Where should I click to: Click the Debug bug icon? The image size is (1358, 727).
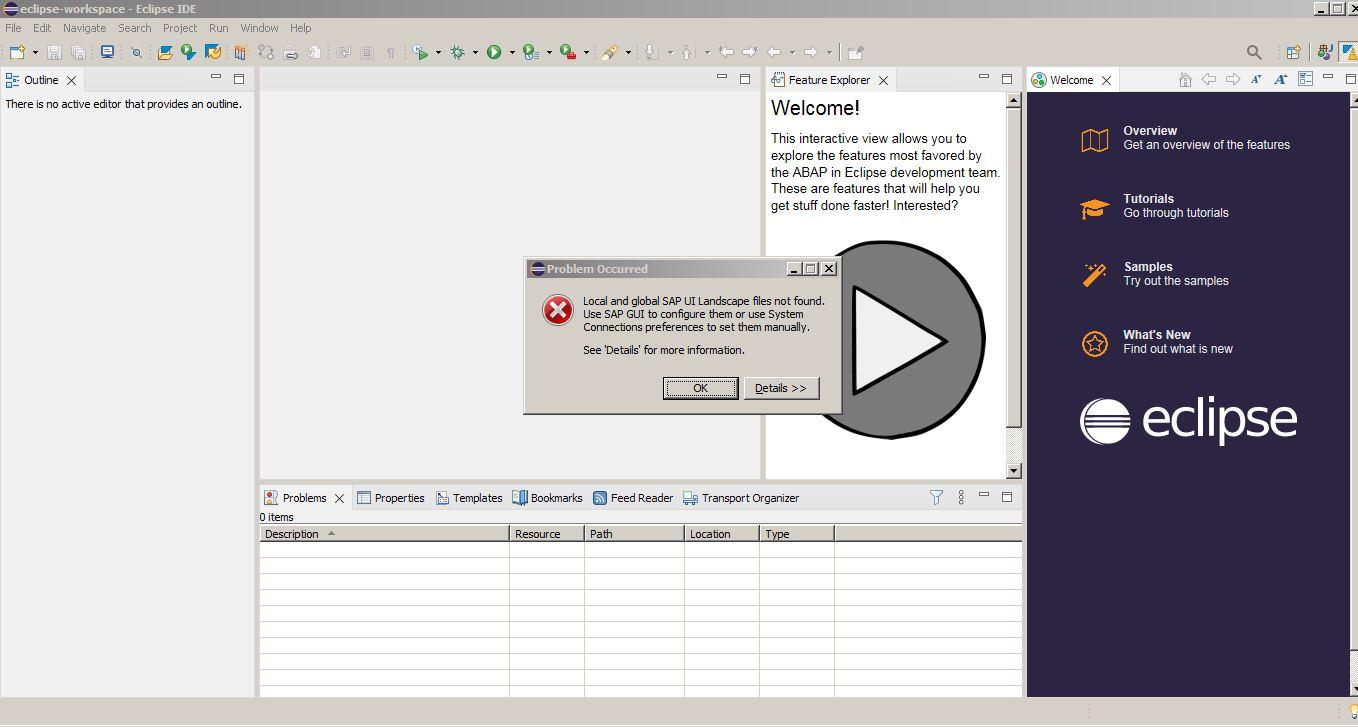coord(458,52)
